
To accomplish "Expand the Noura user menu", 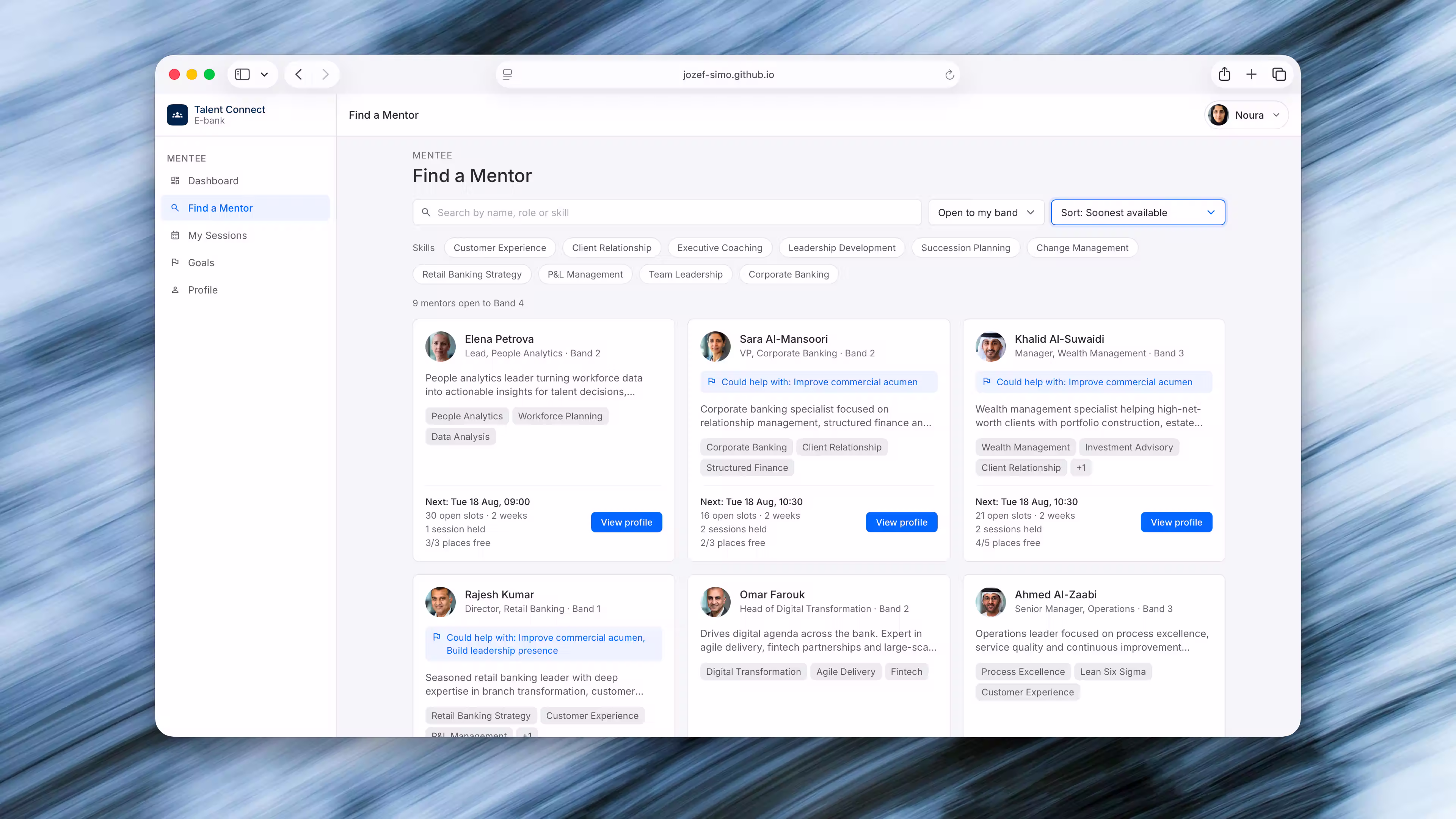I will 1246,115.
